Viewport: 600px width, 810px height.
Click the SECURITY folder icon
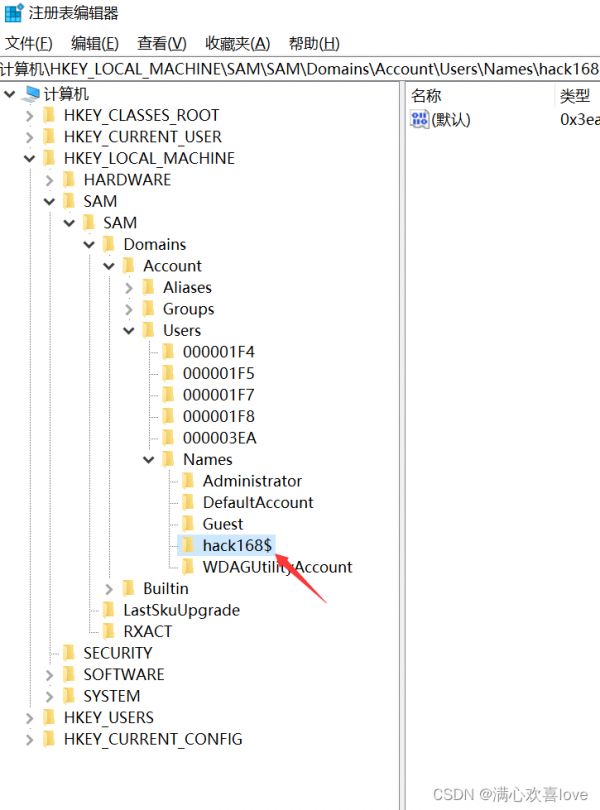[x=68, y=653]
